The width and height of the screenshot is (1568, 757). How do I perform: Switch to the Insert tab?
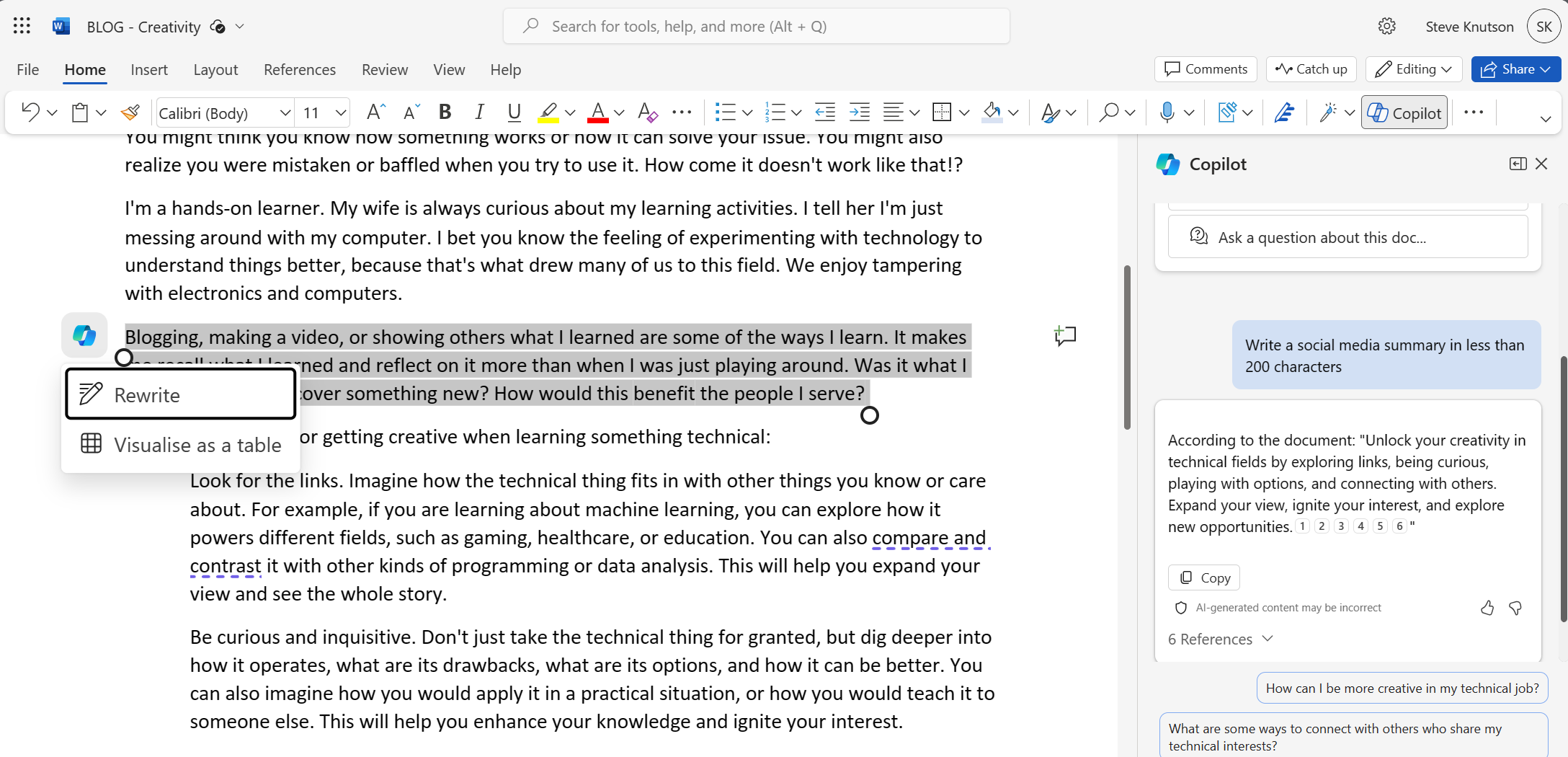149,70
